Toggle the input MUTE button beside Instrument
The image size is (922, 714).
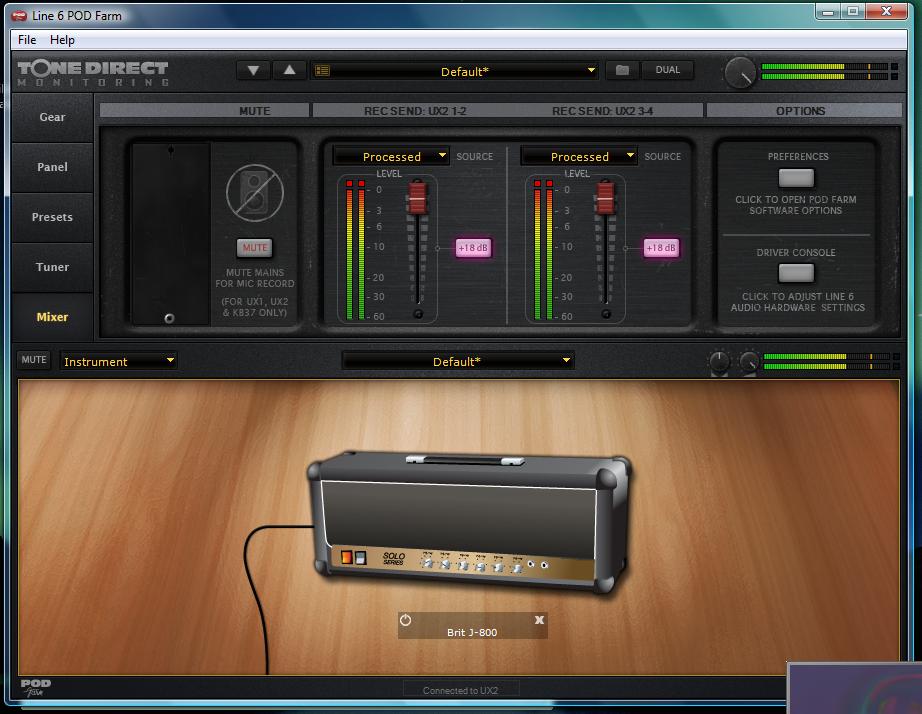point(34,359)
